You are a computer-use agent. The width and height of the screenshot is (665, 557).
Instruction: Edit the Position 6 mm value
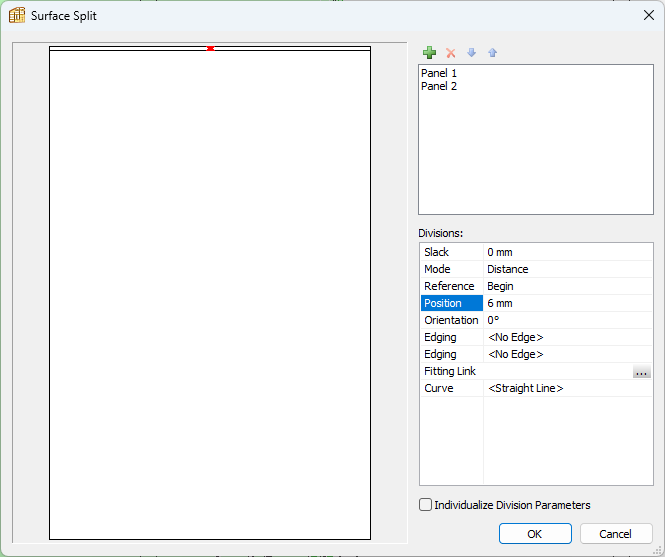[567, 303]
